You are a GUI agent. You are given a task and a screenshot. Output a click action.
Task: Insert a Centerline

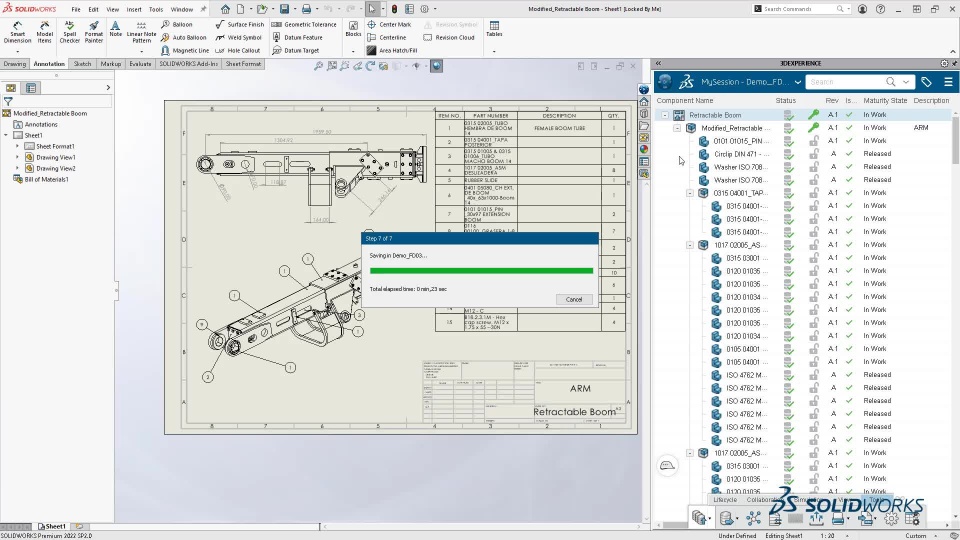point(386,37)
